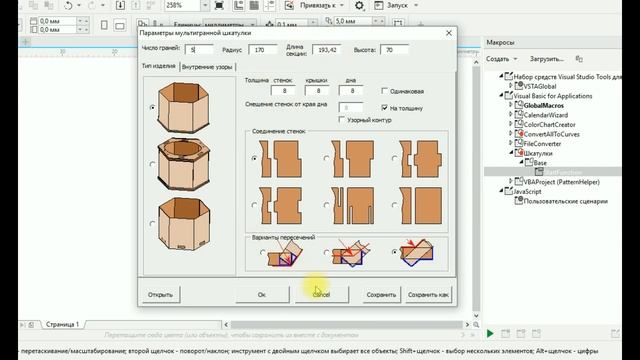The height and width of the screenshot is (360, 640).
Task: Click the Сохранить как button
Action: (428, 295)
